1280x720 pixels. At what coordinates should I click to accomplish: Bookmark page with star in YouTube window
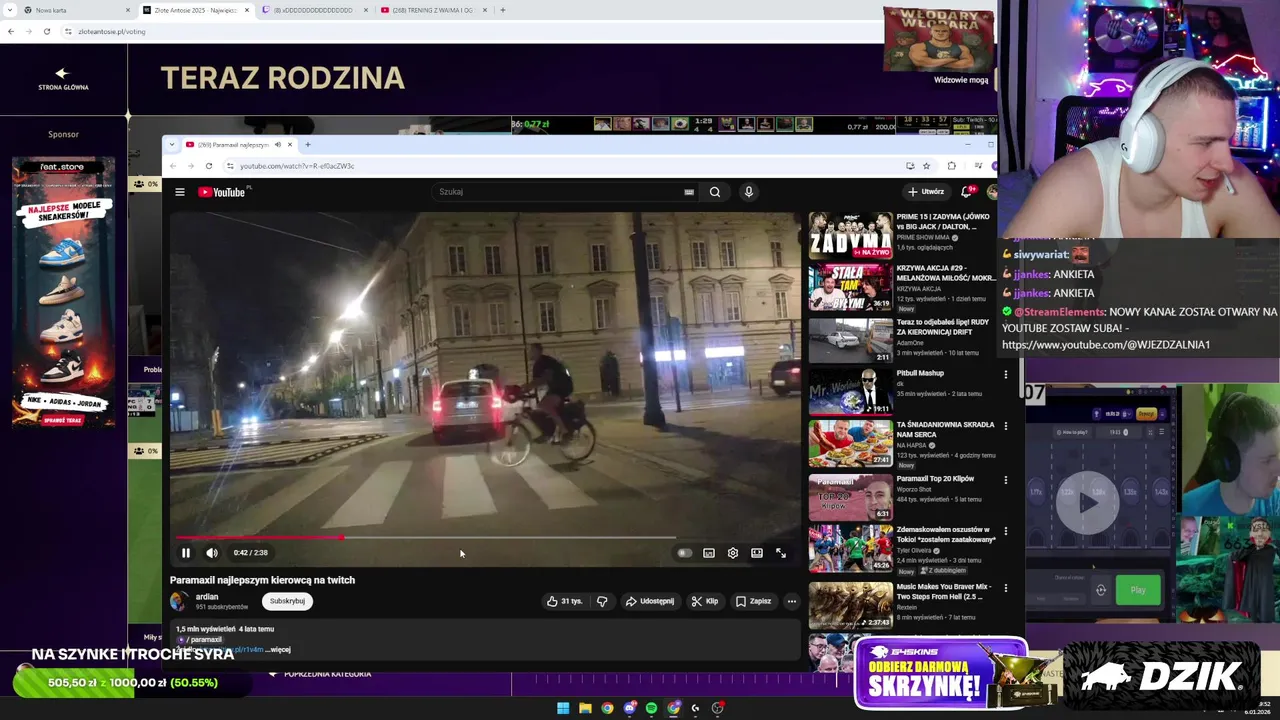point(926,166)
